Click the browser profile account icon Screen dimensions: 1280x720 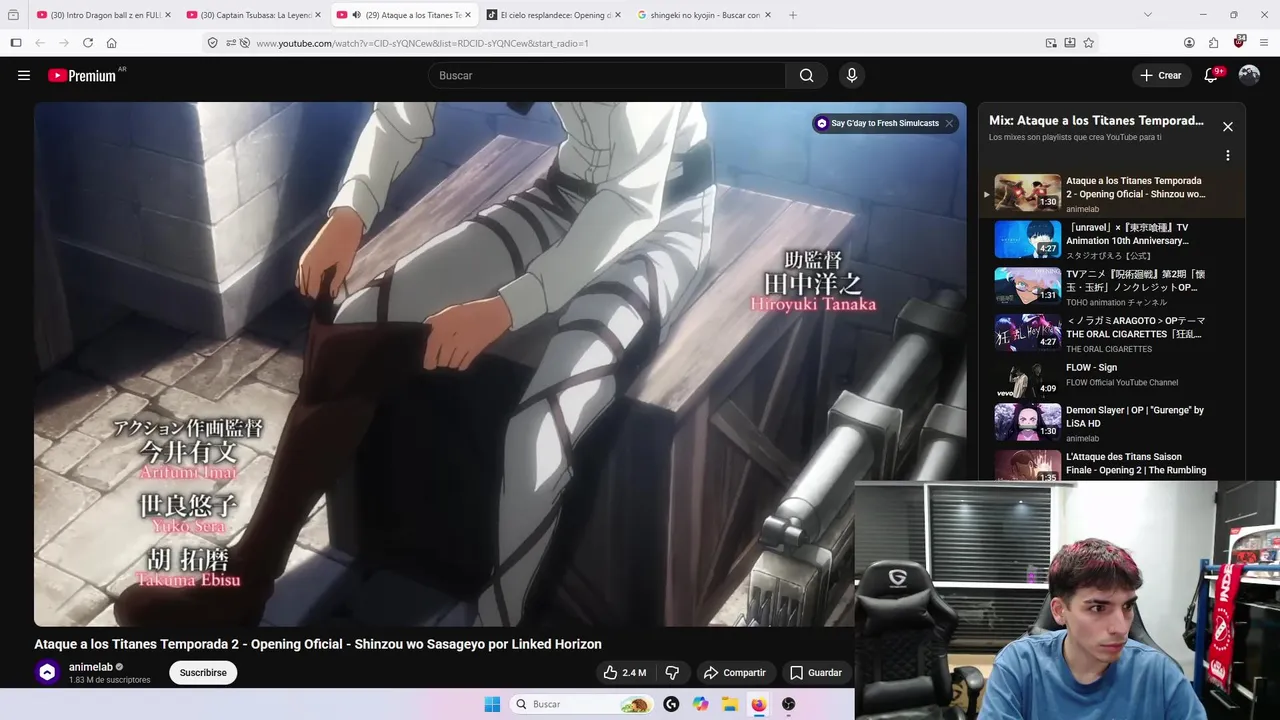click(x=1189, y=43)
